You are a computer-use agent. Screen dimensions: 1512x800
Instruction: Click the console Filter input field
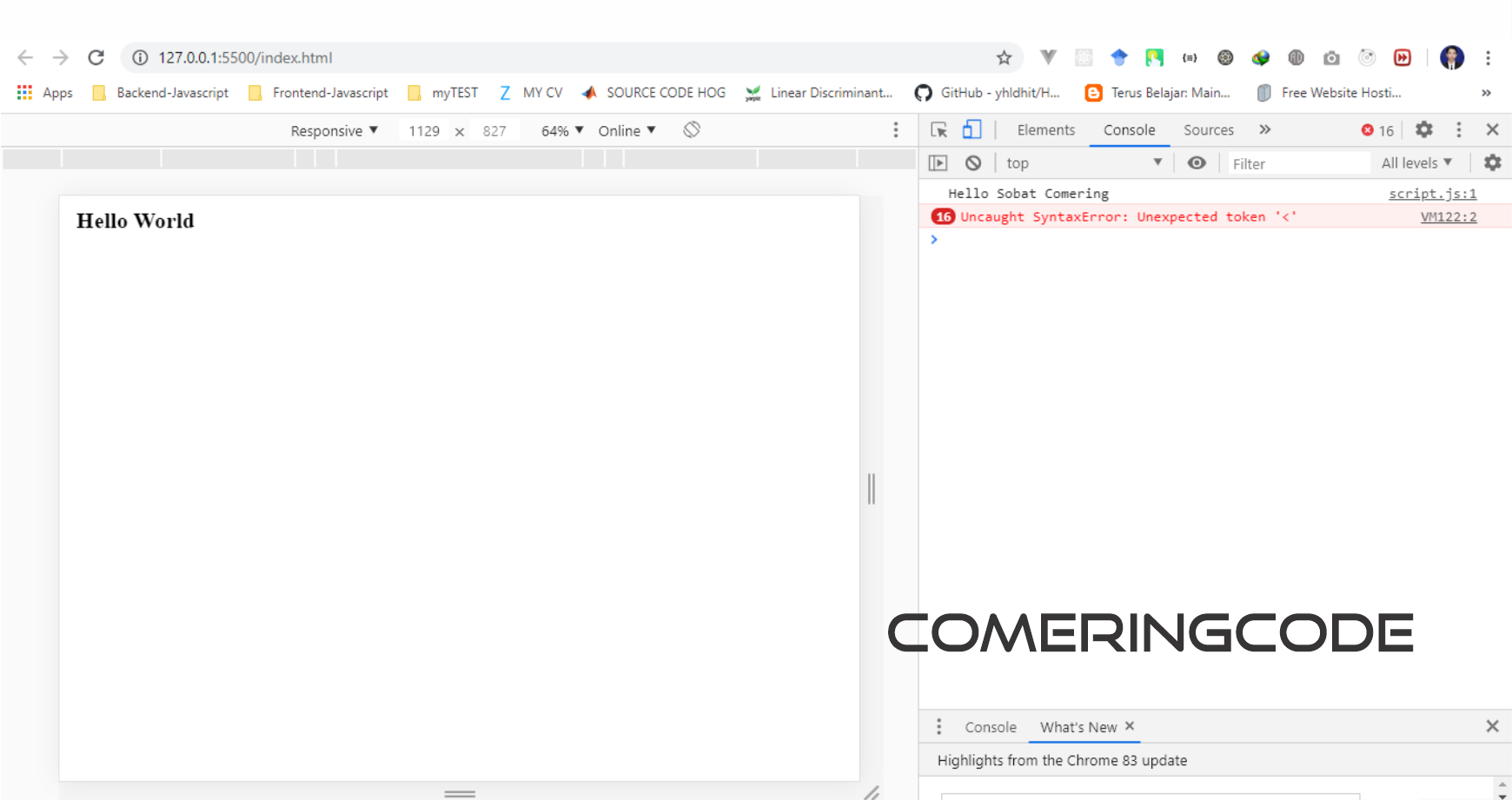click(1299, 163)
